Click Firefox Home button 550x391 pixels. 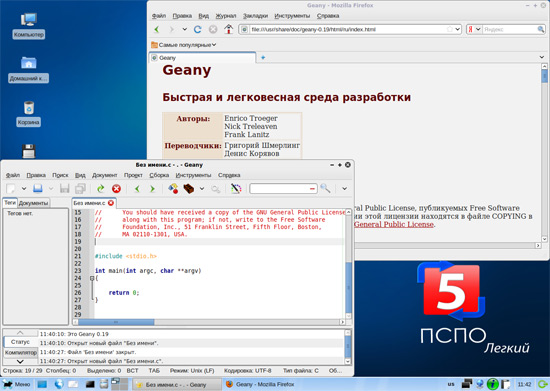coord(229,29)
